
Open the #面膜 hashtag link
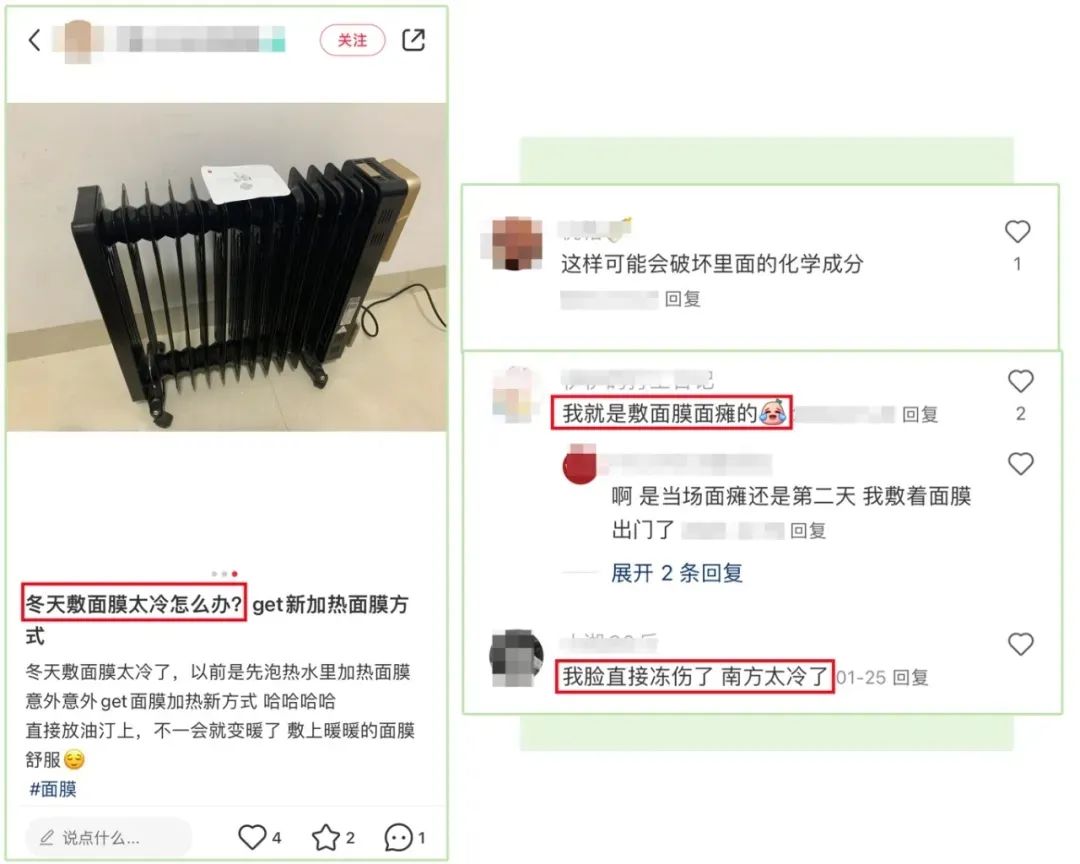tap(53, 789)
